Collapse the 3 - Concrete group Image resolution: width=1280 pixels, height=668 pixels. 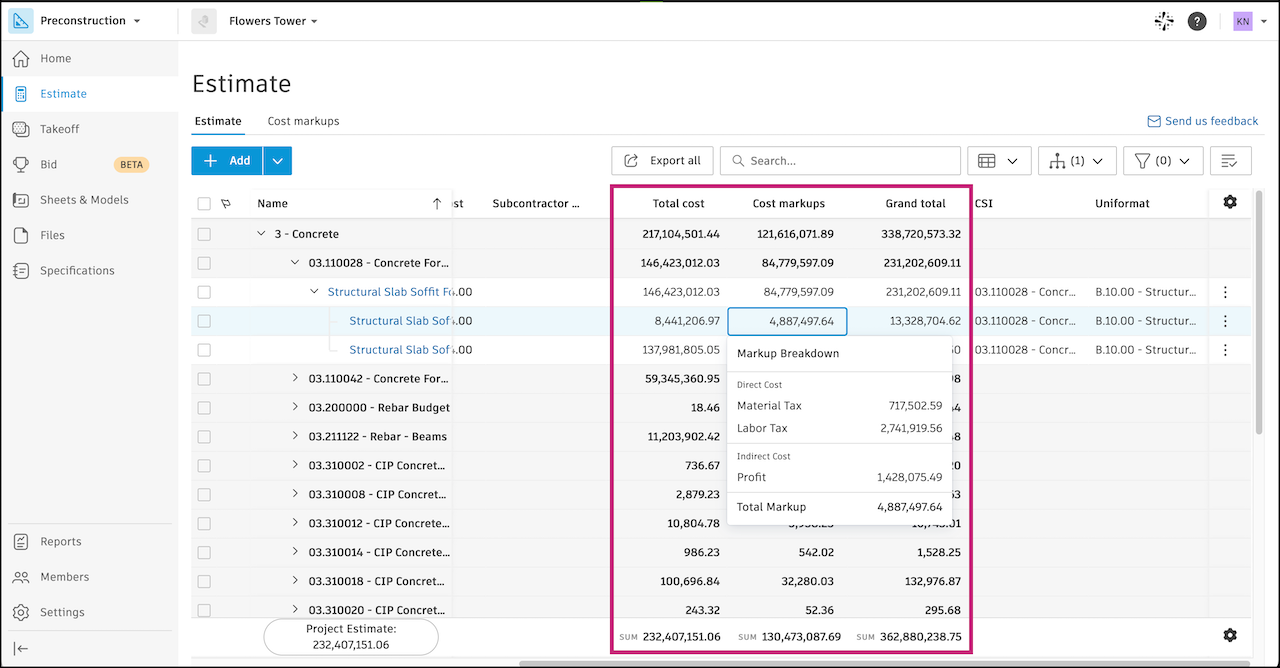tap(262, 234)
